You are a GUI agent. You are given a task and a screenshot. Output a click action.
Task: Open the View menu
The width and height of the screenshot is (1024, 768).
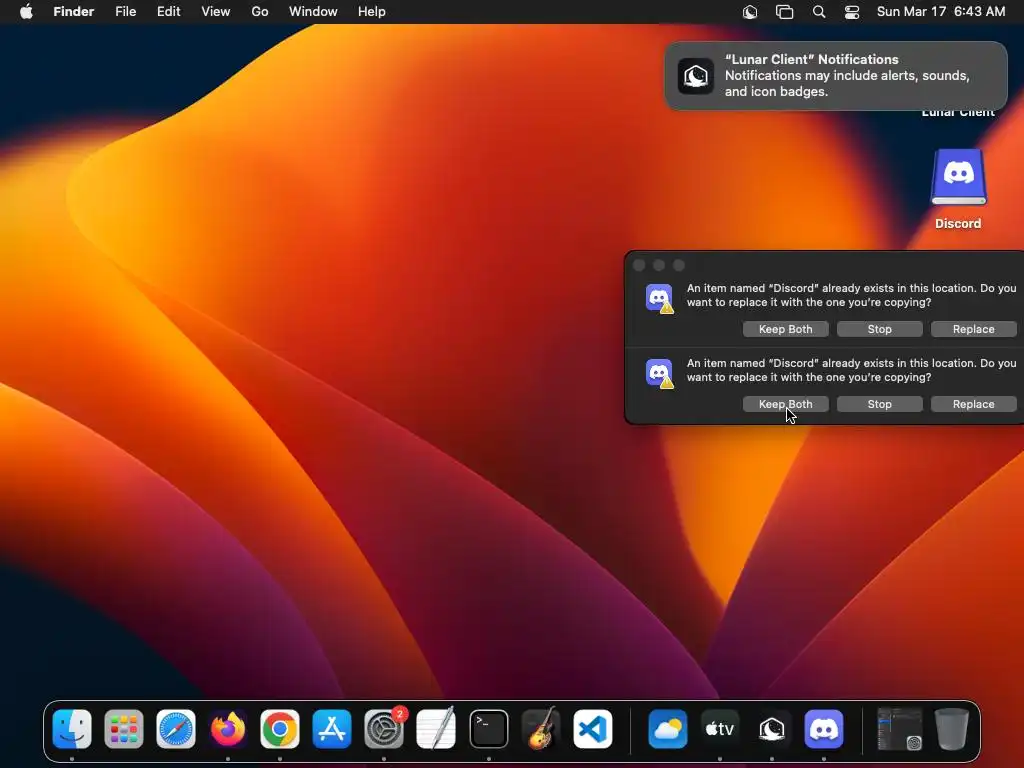[216, 12]
